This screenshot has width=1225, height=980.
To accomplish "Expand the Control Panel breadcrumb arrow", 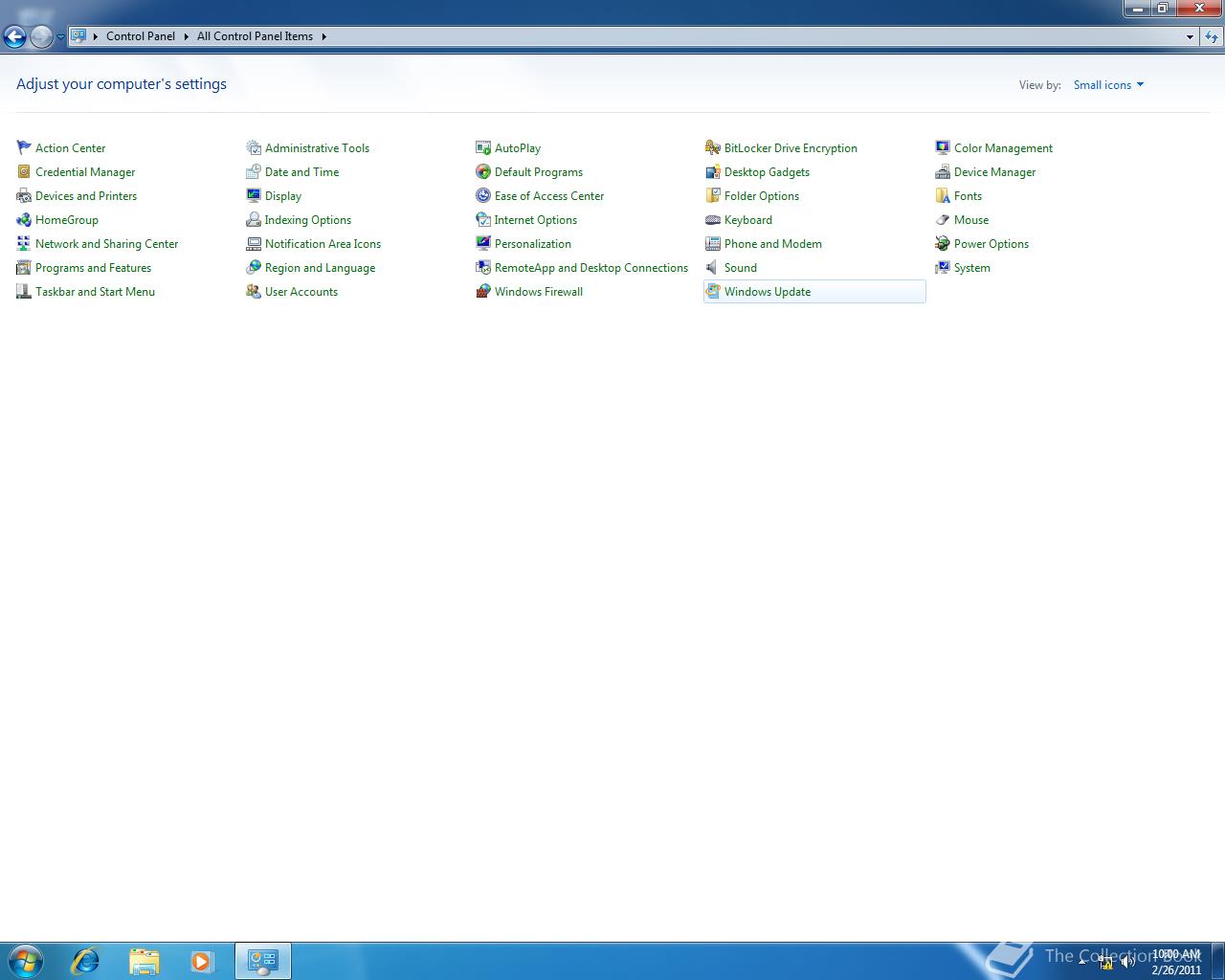I will tap(186, 36).
